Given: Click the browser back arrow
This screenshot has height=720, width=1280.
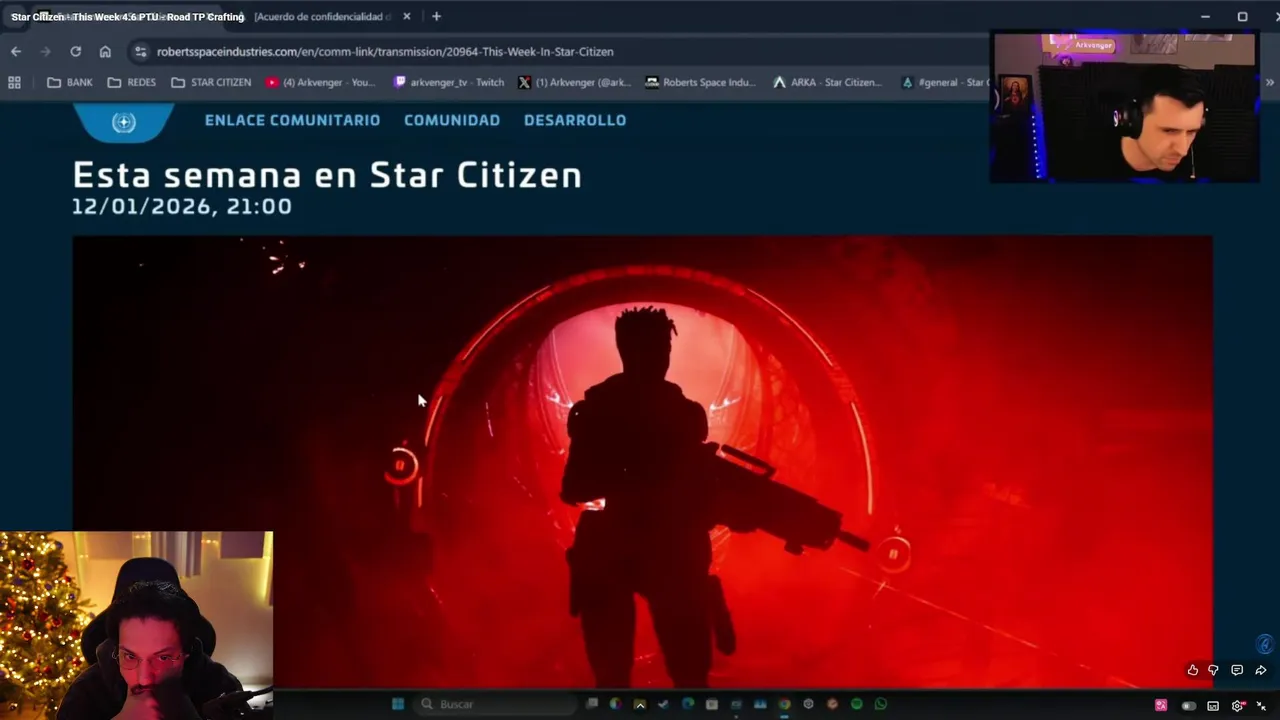Looking at the screenshot, I should click(x=16, y=51).
